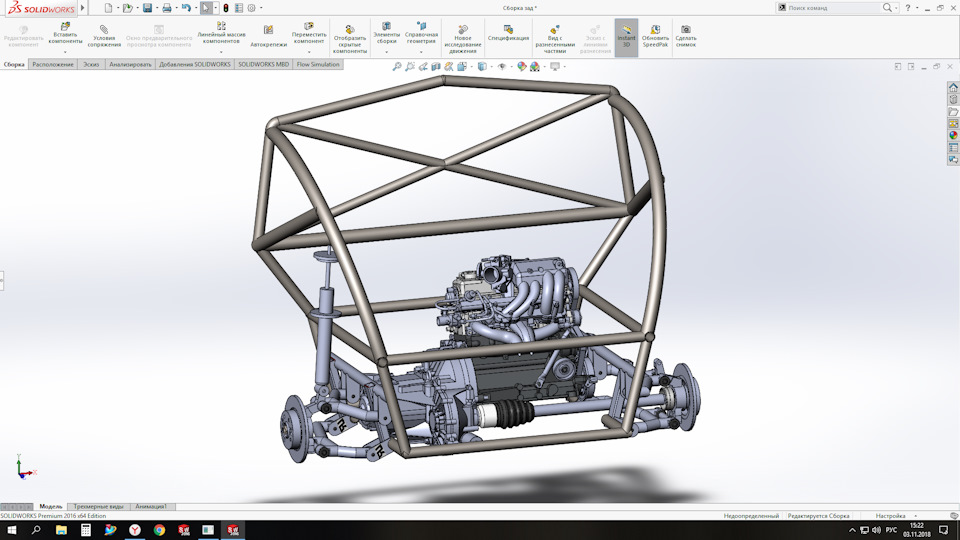Click Вид с разнесенными частями (Exploded View)
The width and height of the screenshot is (960, 540).
pos(554,27)
